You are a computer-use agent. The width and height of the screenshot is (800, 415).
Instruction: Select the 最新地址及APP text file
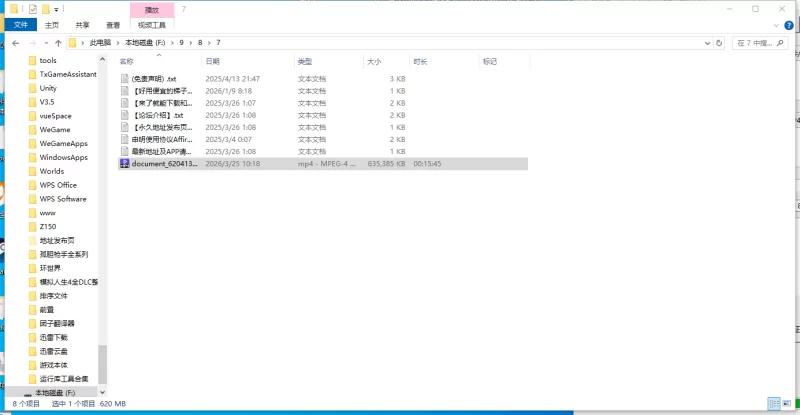[162, 152]
